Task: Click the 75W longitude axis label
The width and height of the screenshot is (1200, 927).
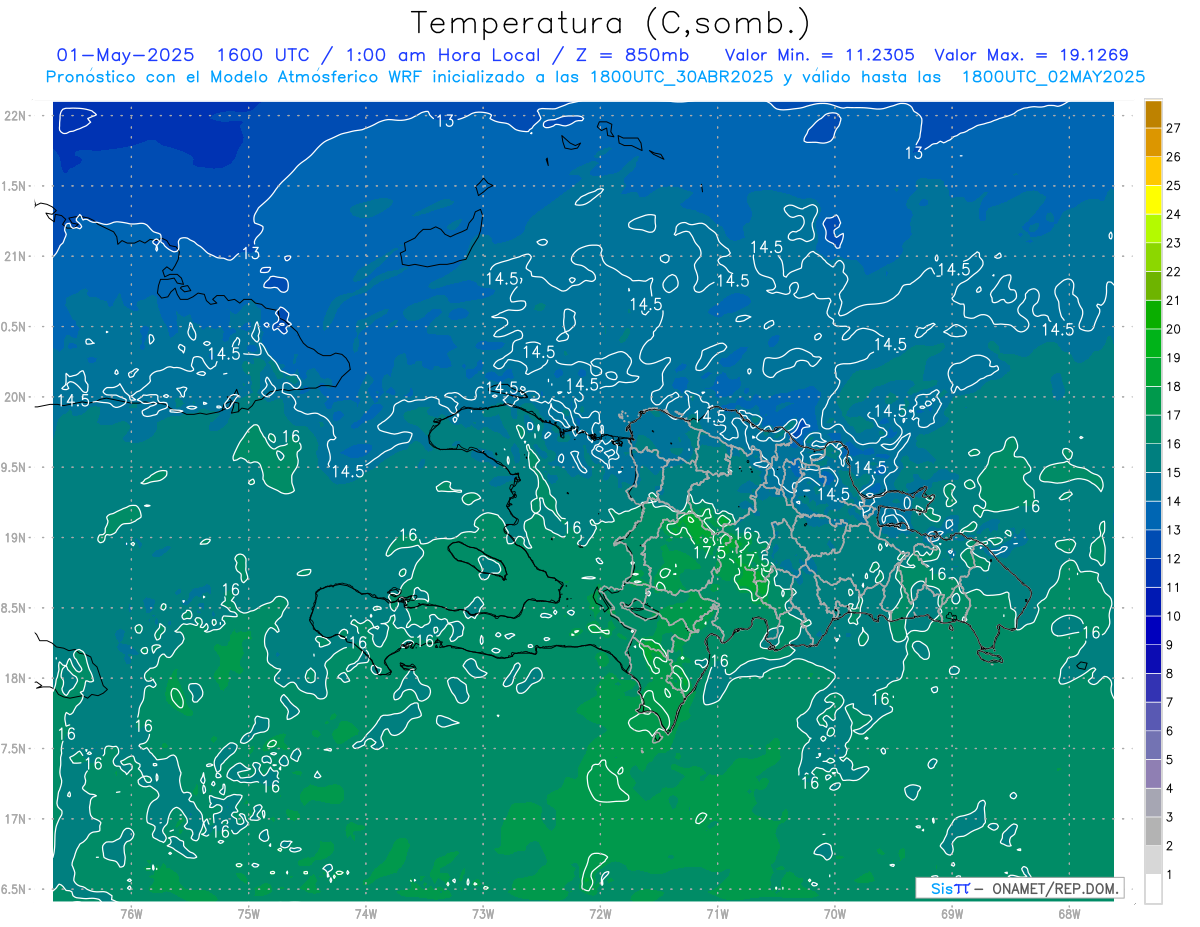Action: pos(249,914)
